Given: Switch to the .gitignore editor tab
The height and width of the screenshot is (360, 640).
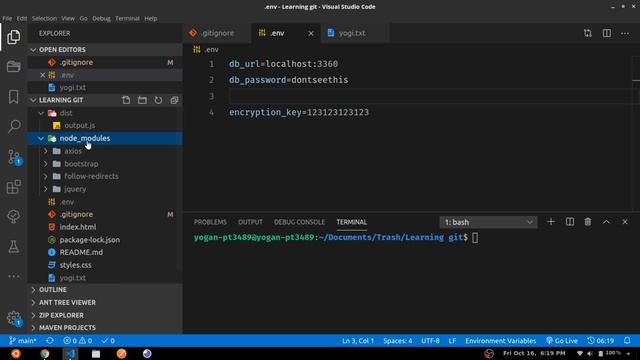Looking at the screenshot, I should click(217, 33).
